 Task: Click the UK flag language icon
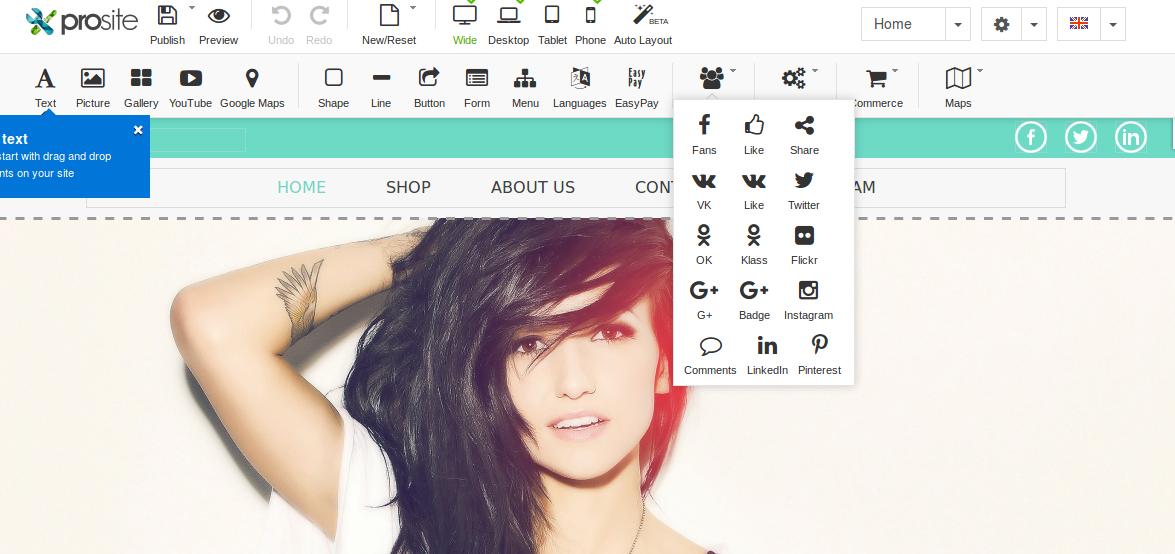1079,23
